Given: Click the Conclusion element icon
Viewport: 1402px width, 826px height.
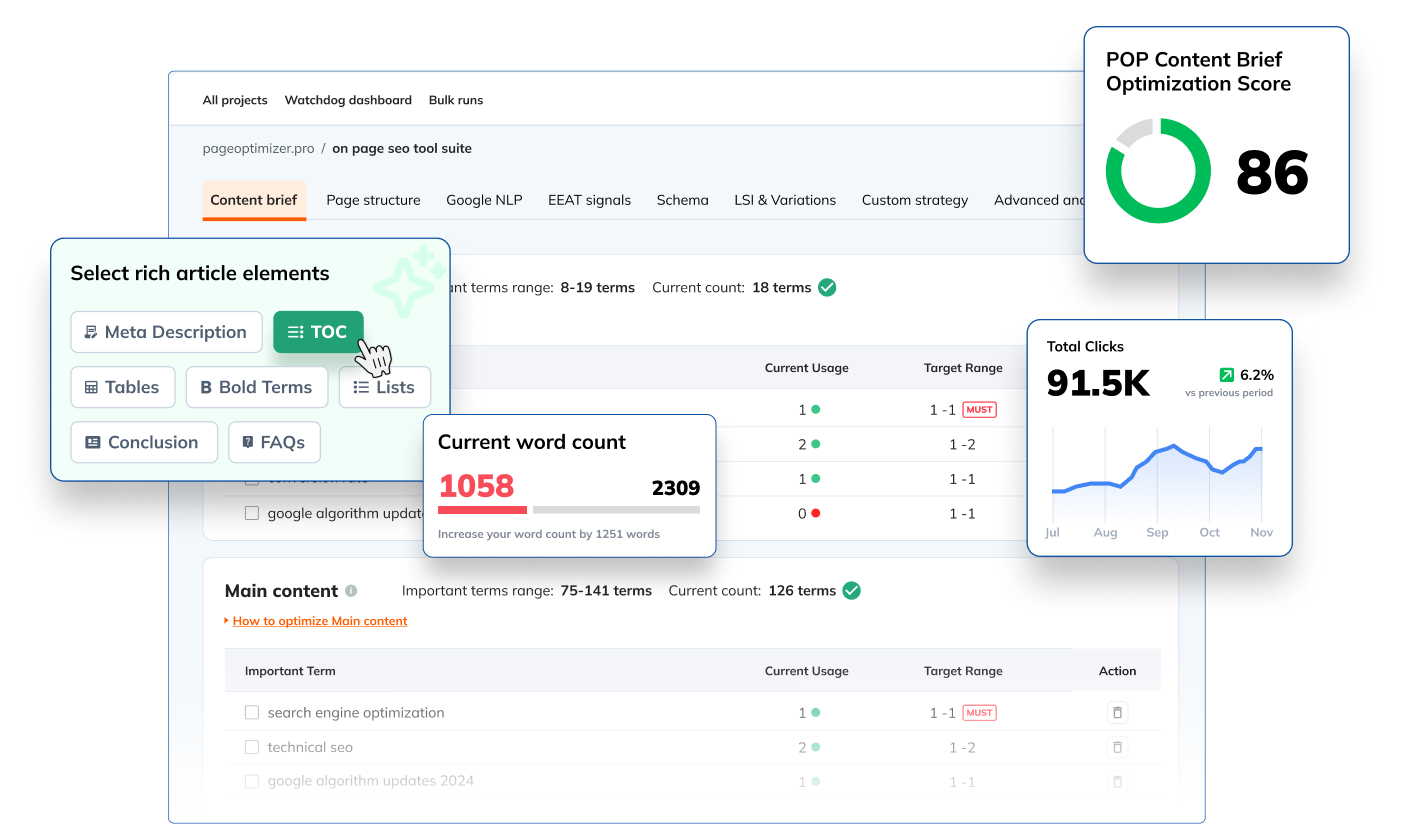Looking at the screenshot, I should [x=92, y=441].
